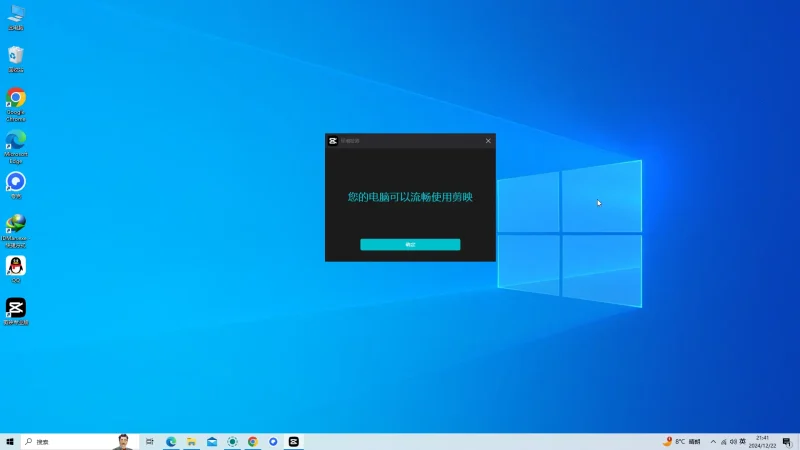800x450 pixels.
Task: Select the CapCut desktop shortcut
Action: tap(16, 309)
